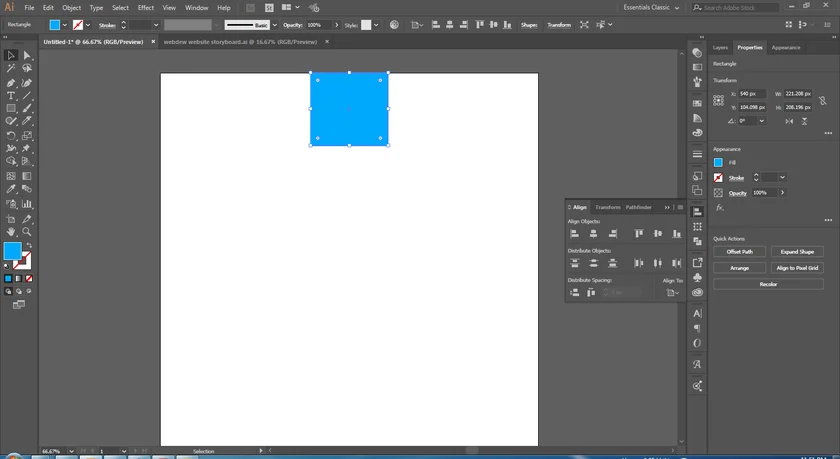Select the Type tool in the toolbar
This screenshot has width=840, height=459.
[x=11, y=96]
